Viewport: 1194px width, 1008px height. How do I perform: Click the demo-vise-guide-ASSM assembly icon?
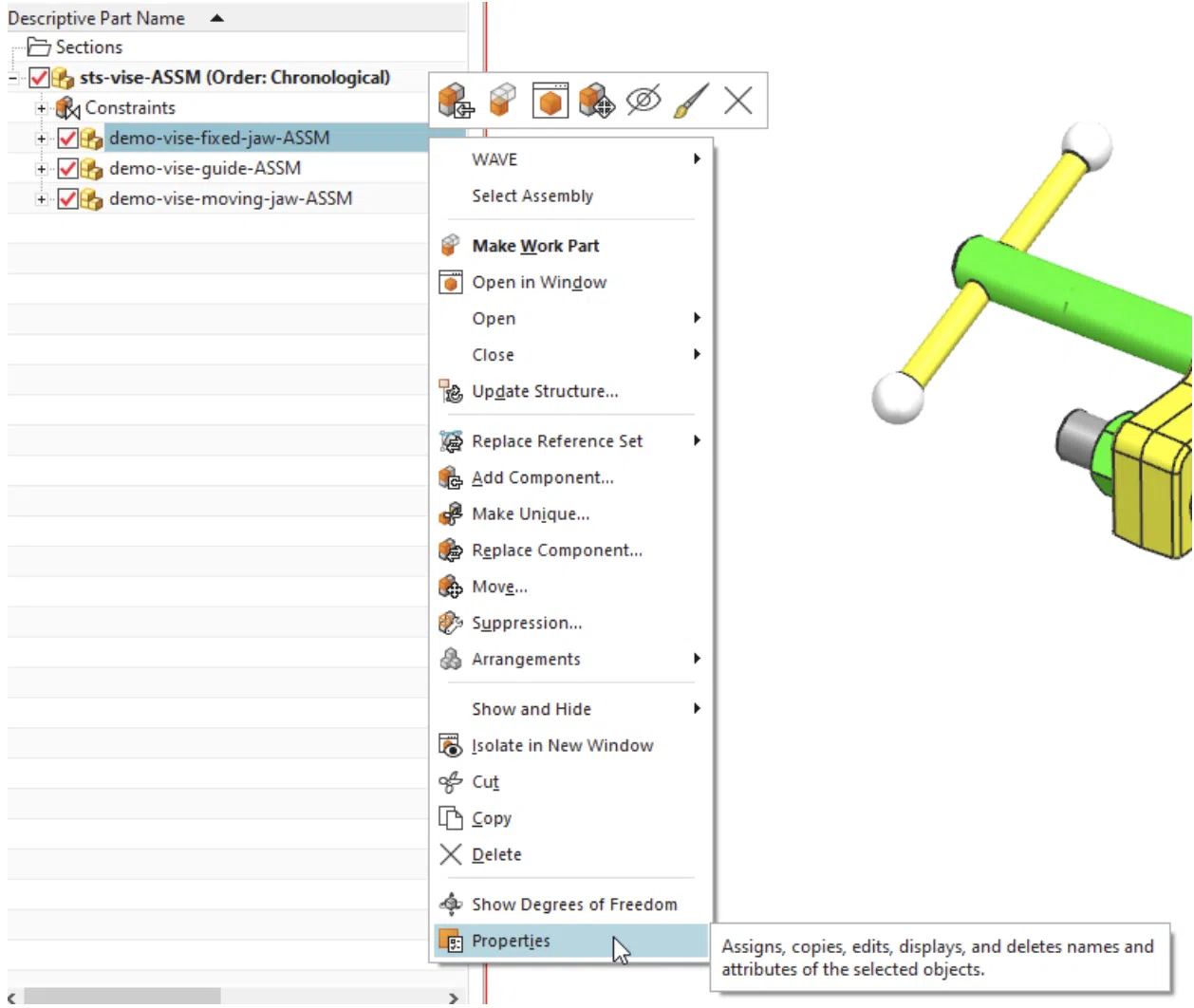[x=91, y=169]
